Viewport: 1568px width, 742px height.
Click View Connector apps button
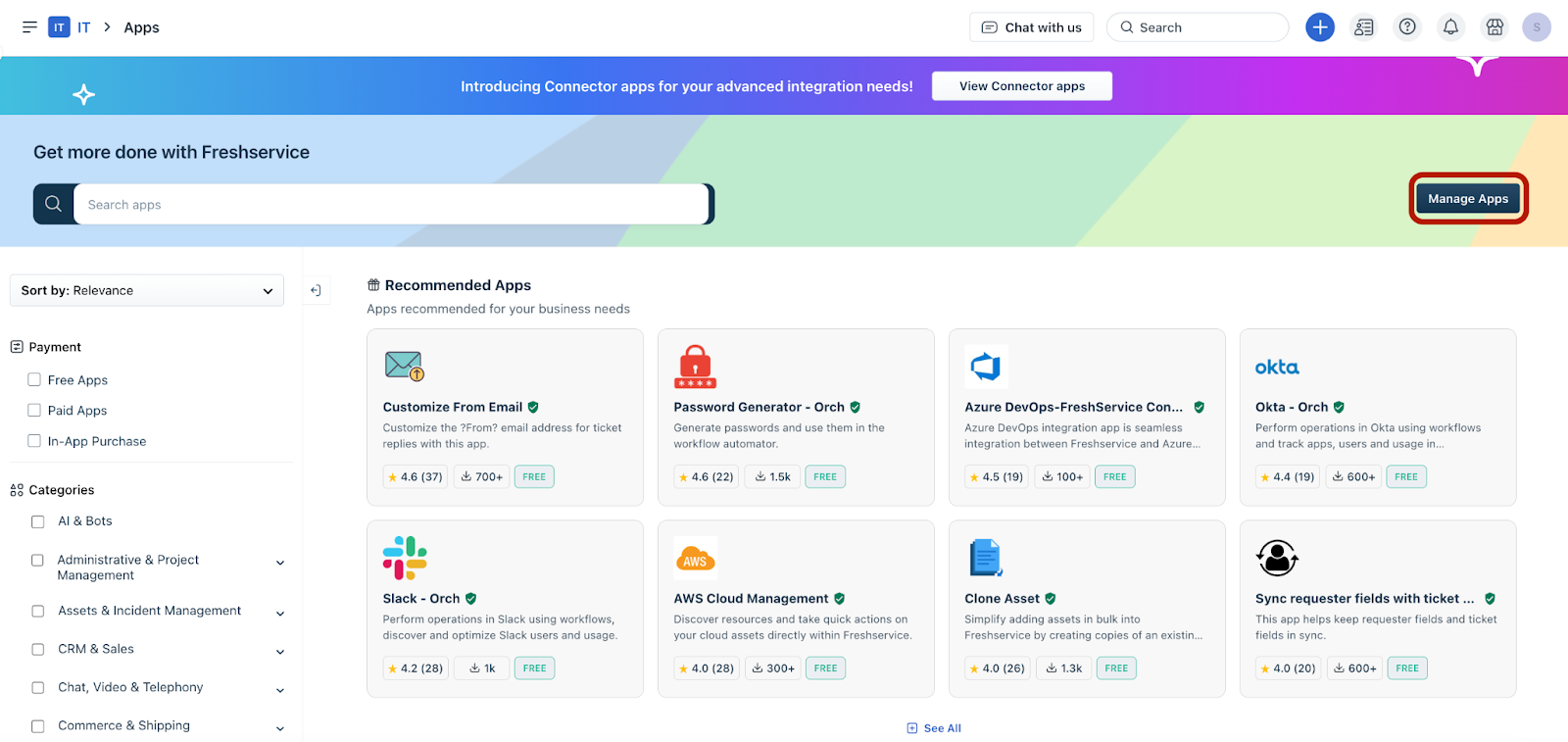pyautogui.click(x=1022, y=86)
